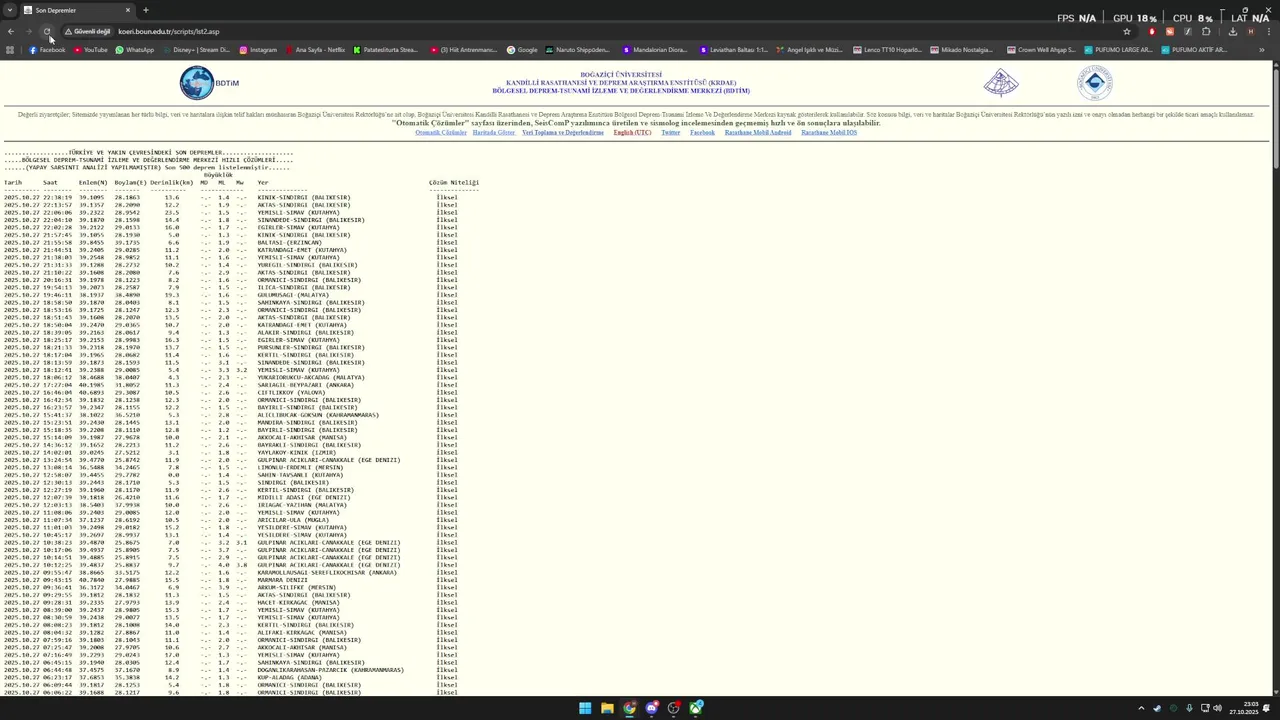Viewport: 1280px width, 720px height.
Task: Open Chrome from the taskbar
Action: (x=629, y=708)
